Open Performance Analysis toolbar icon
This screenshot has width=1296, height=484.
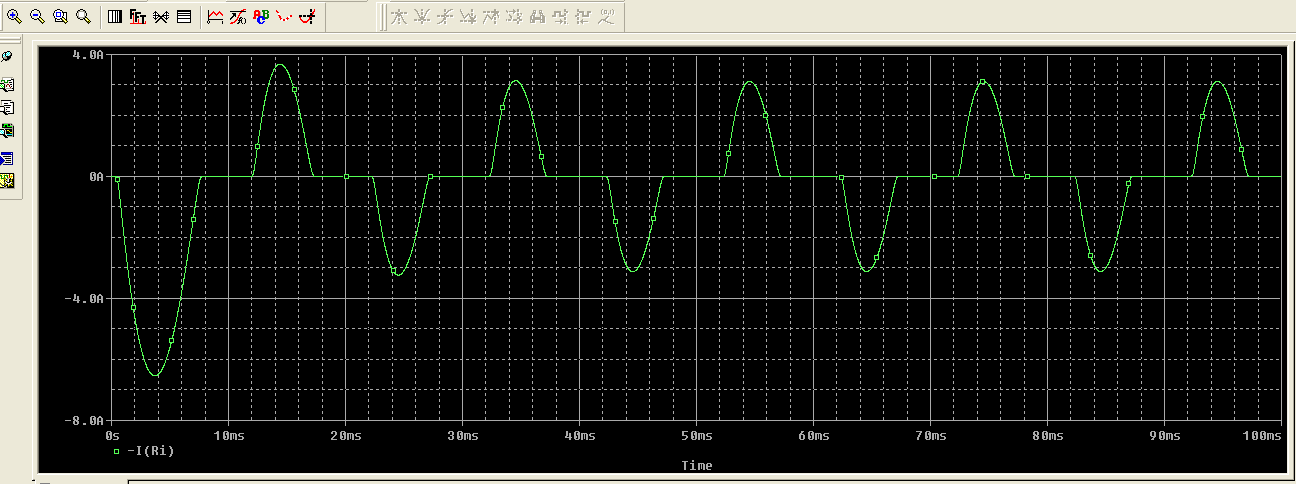pyautogui.click(x=160, y=16)
